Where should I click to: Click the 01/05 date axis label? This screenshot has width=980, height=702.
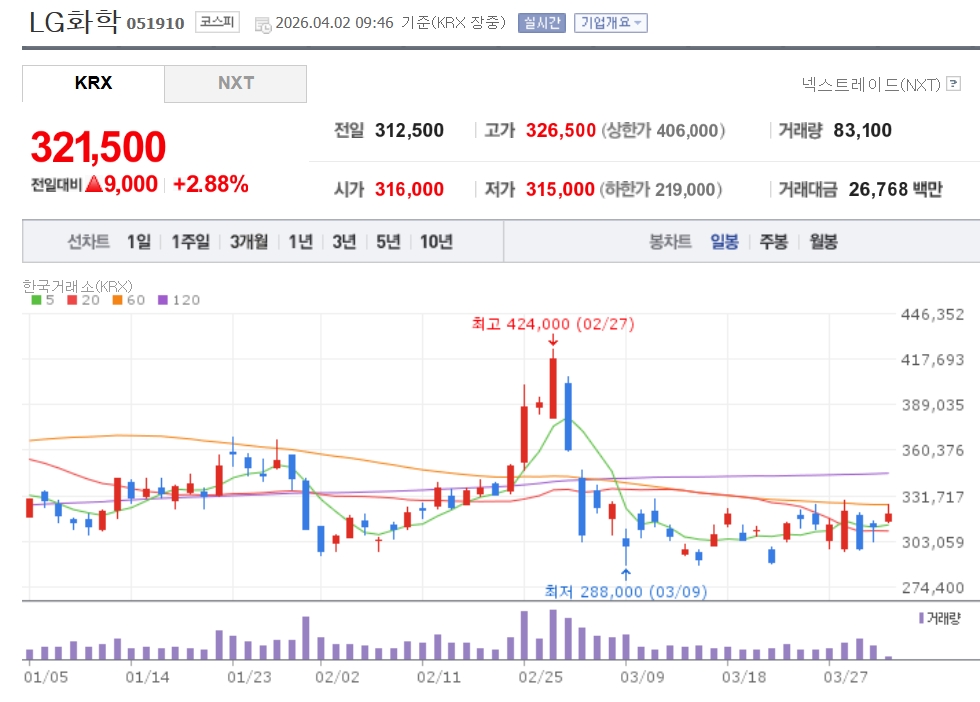[46, 677]
